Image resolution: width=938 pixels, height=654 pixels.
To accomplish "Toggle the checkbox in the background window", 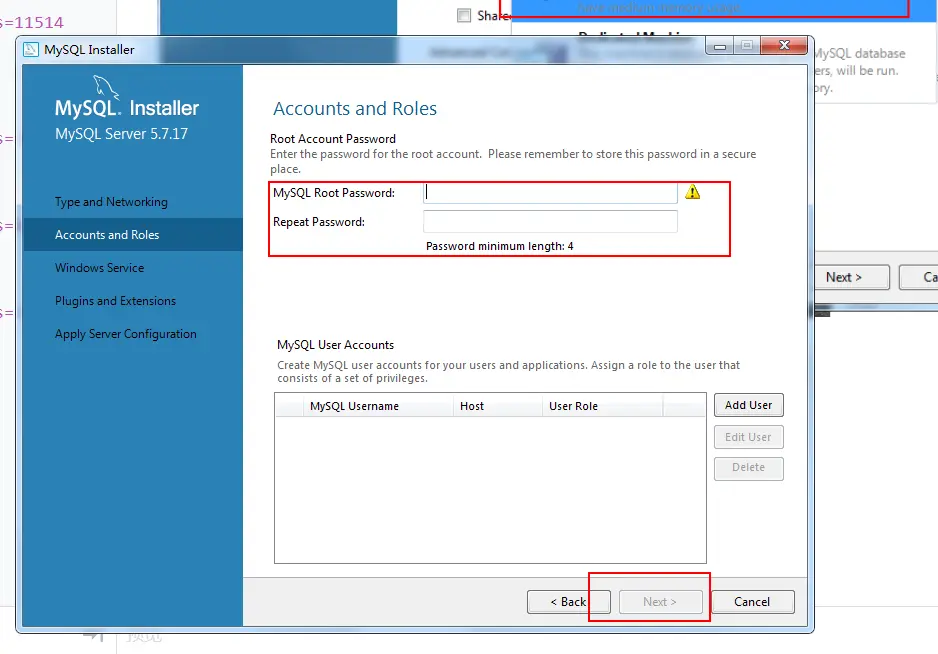I will pyautogui.click(x=464, y=16).
